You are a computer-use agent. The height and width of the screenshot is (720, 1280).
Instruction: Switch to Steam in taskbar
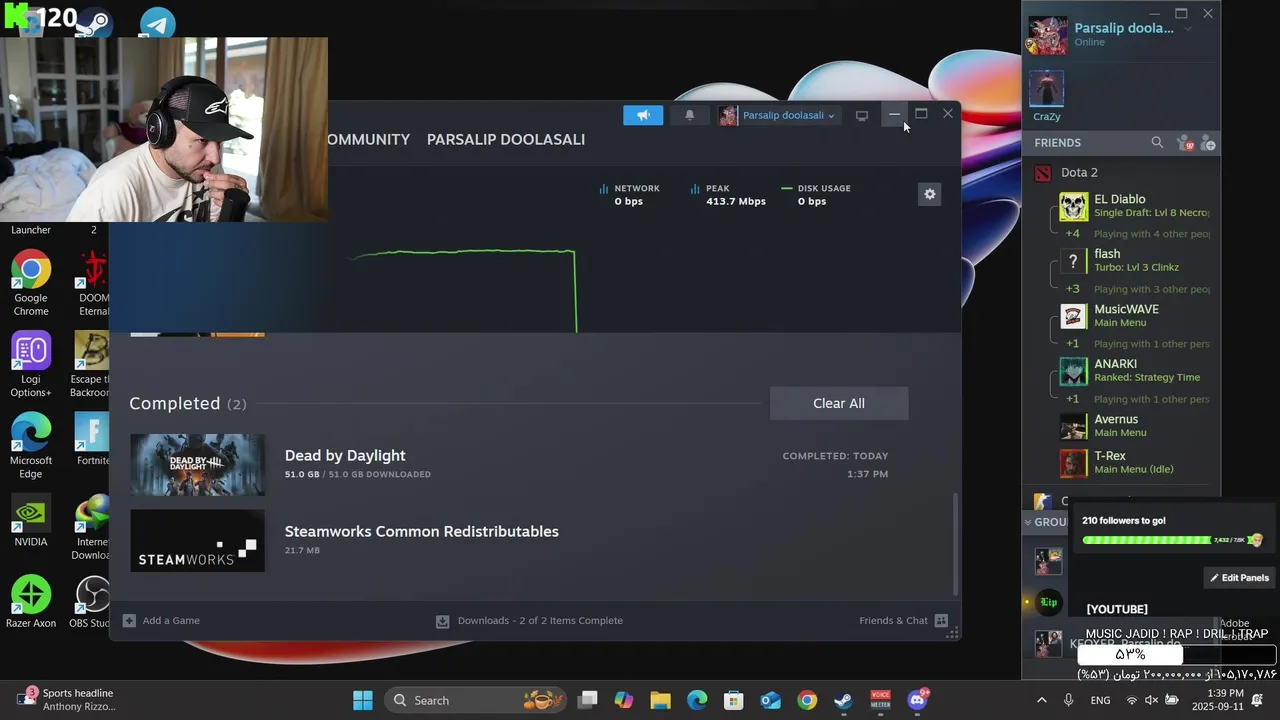843,700
